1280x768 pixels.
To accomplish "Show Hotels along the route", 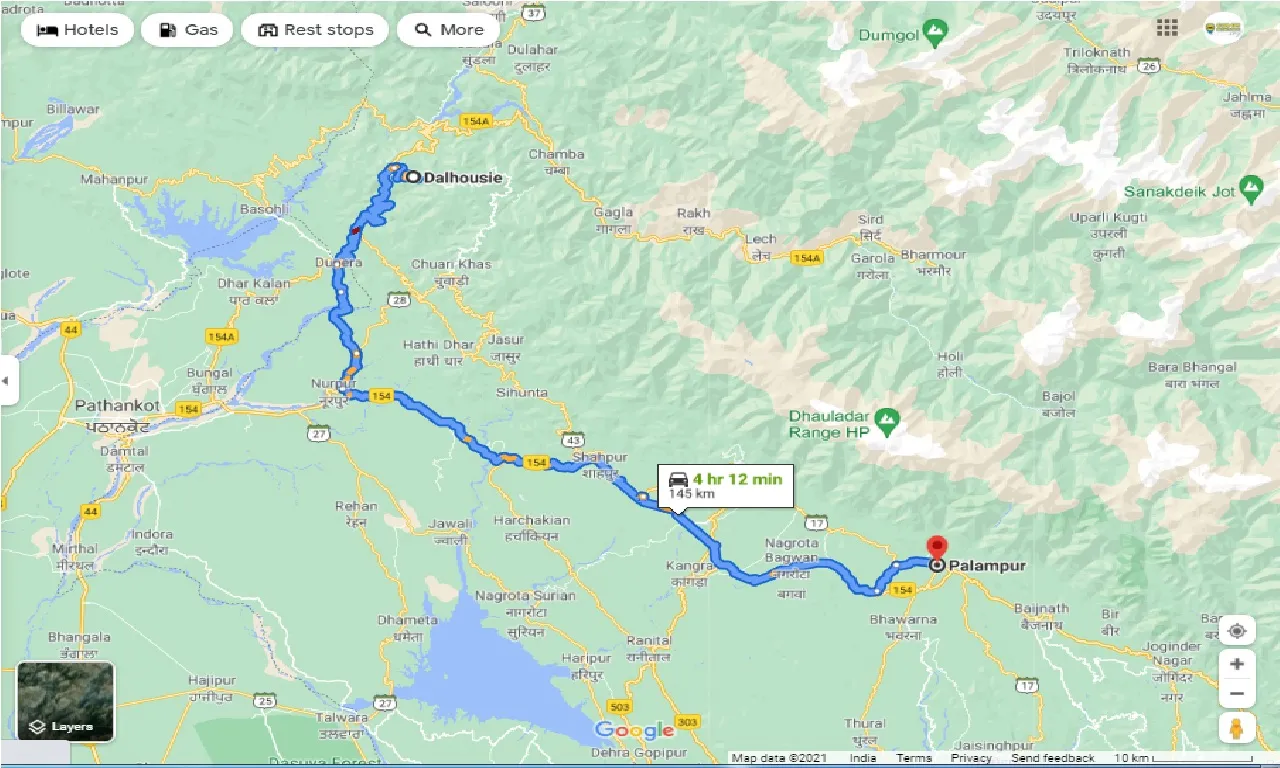I will point(77,30).
